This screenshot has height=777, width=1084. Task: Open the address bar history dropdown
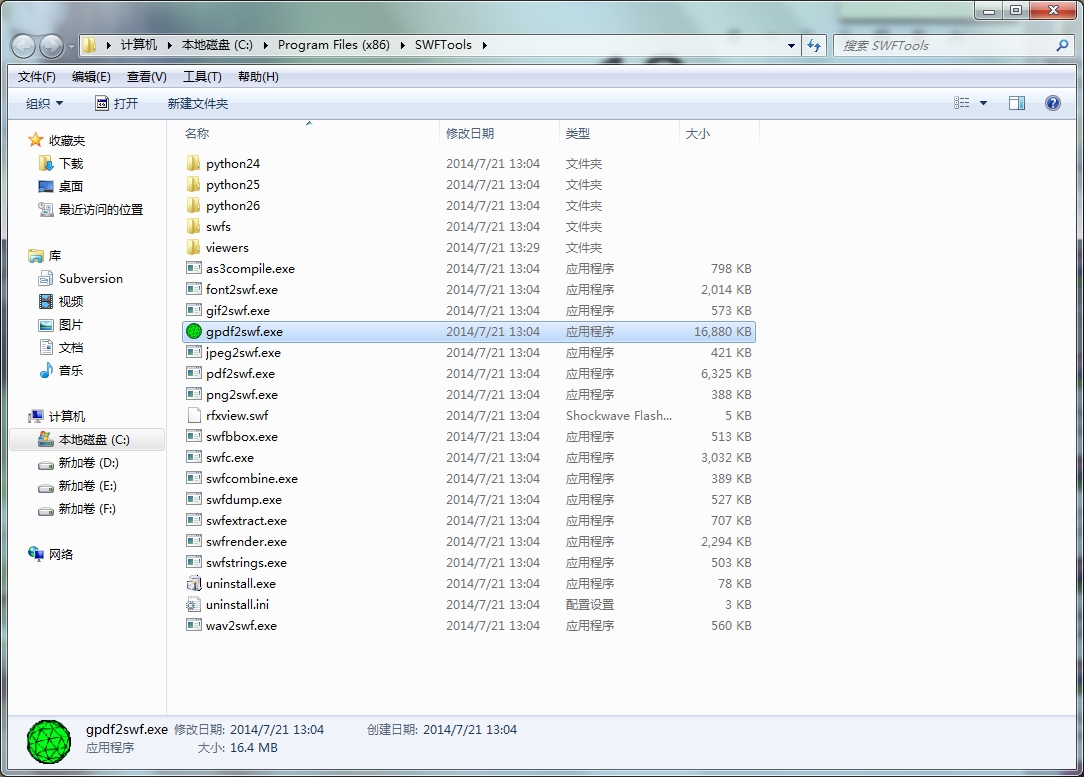[x=792, y=46]
